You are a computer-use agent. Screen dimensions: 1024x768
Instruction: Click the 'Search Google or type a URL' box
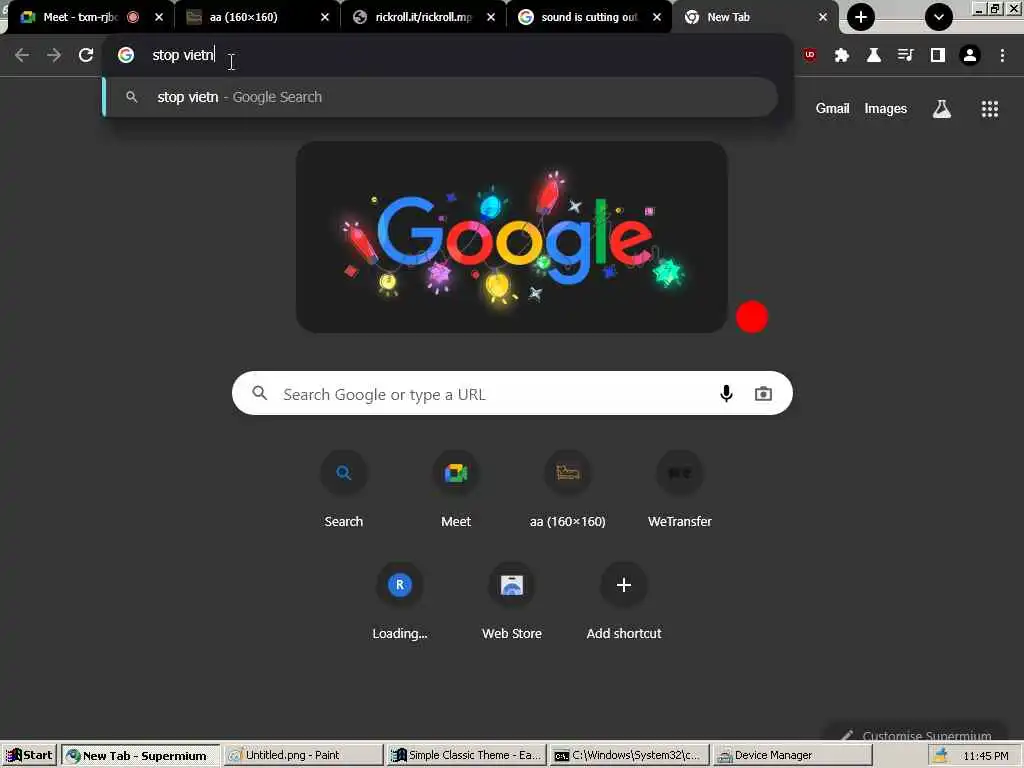512,393
